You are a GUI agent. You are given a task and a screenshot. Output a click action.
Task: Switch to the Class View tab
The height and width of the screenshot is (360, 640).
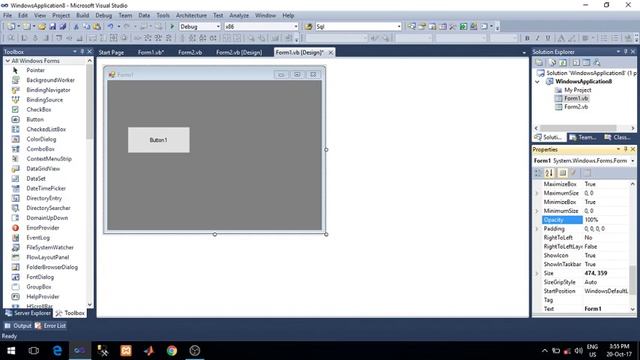[x=618, y=138]
